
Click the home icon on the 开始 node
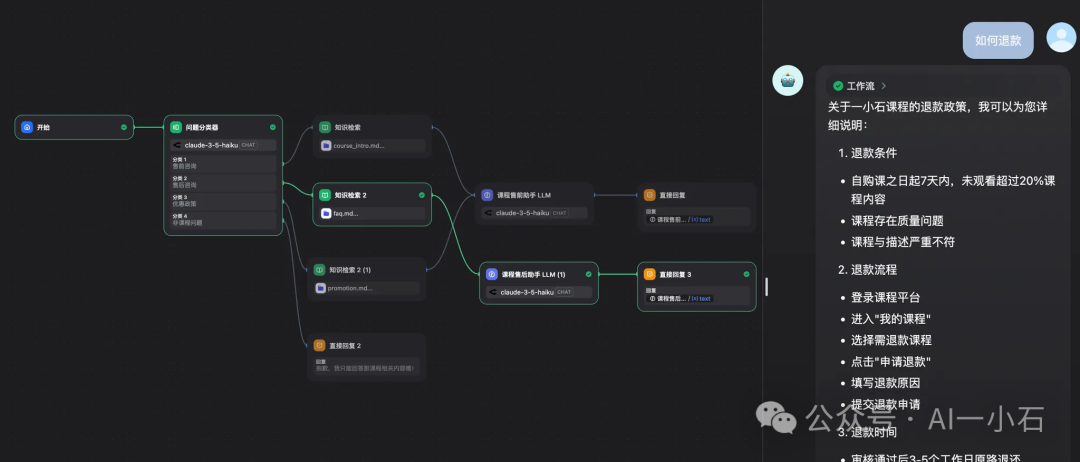(27, 127)
